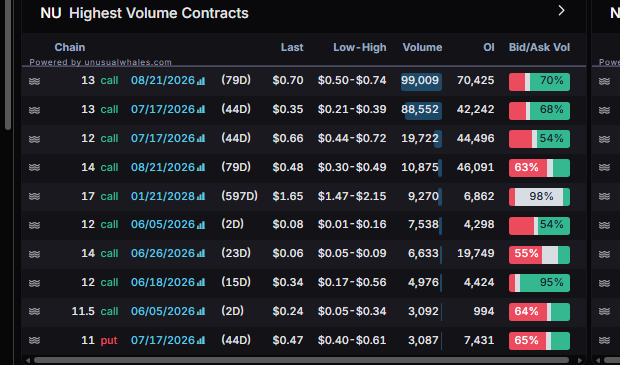620x365 pixels.
Task: Open chart icon beside 06/26/2026 date
Action: (201, 254)
